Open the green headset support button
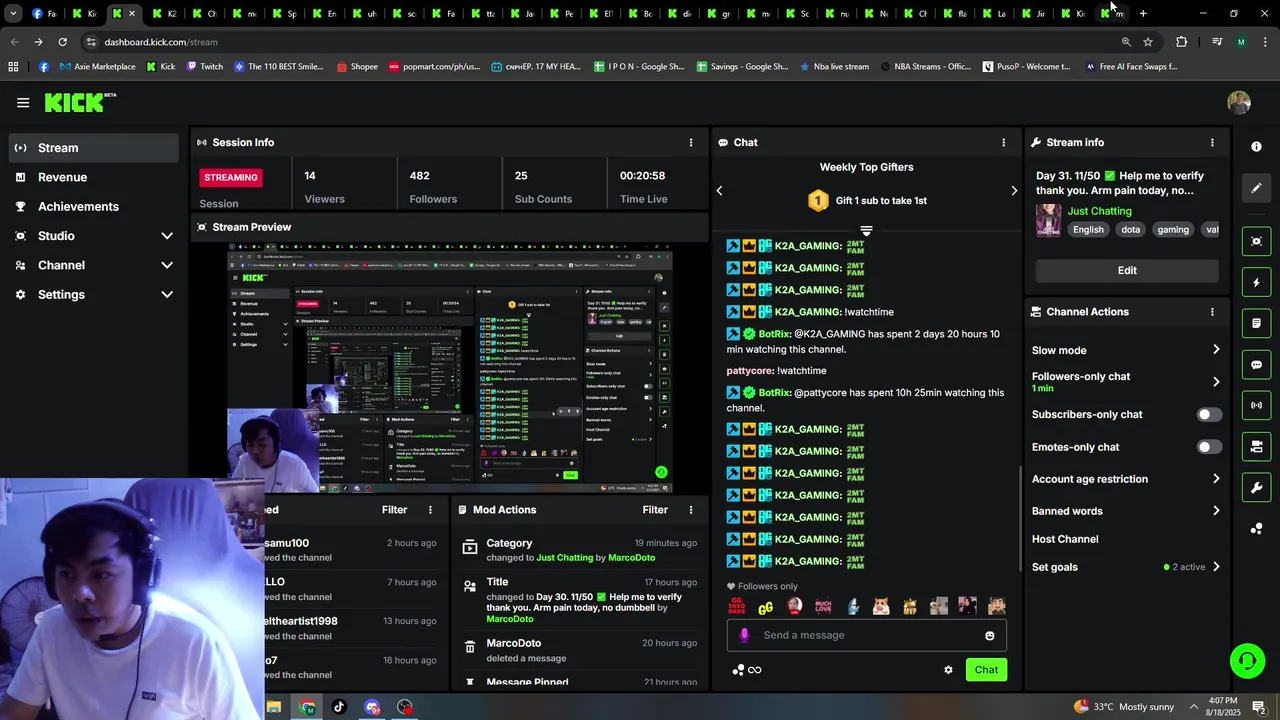 1247,661
